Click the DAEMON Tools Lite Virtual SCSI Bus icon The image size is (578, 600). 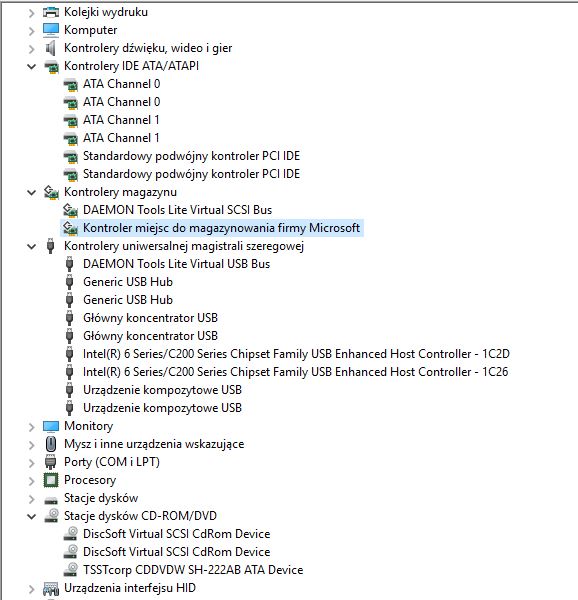(x=70, y=210)
